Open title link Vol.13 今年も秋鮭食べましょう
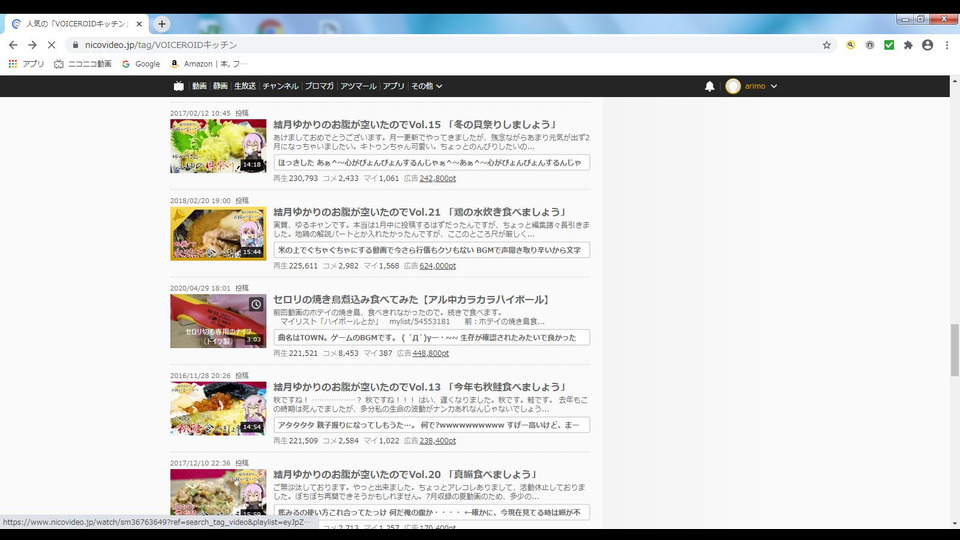This screenshot has width=960, height=540. (x=420, y=387)
